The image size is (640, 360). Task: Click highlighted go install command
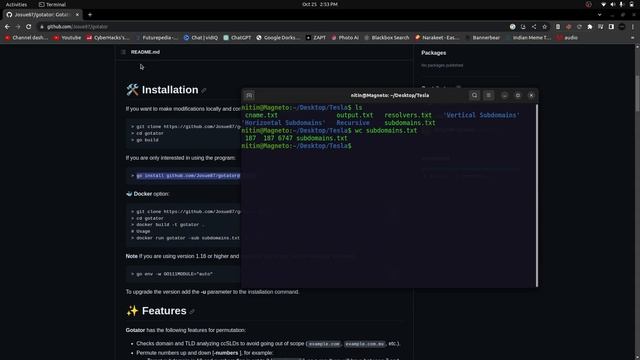point(188,176)
